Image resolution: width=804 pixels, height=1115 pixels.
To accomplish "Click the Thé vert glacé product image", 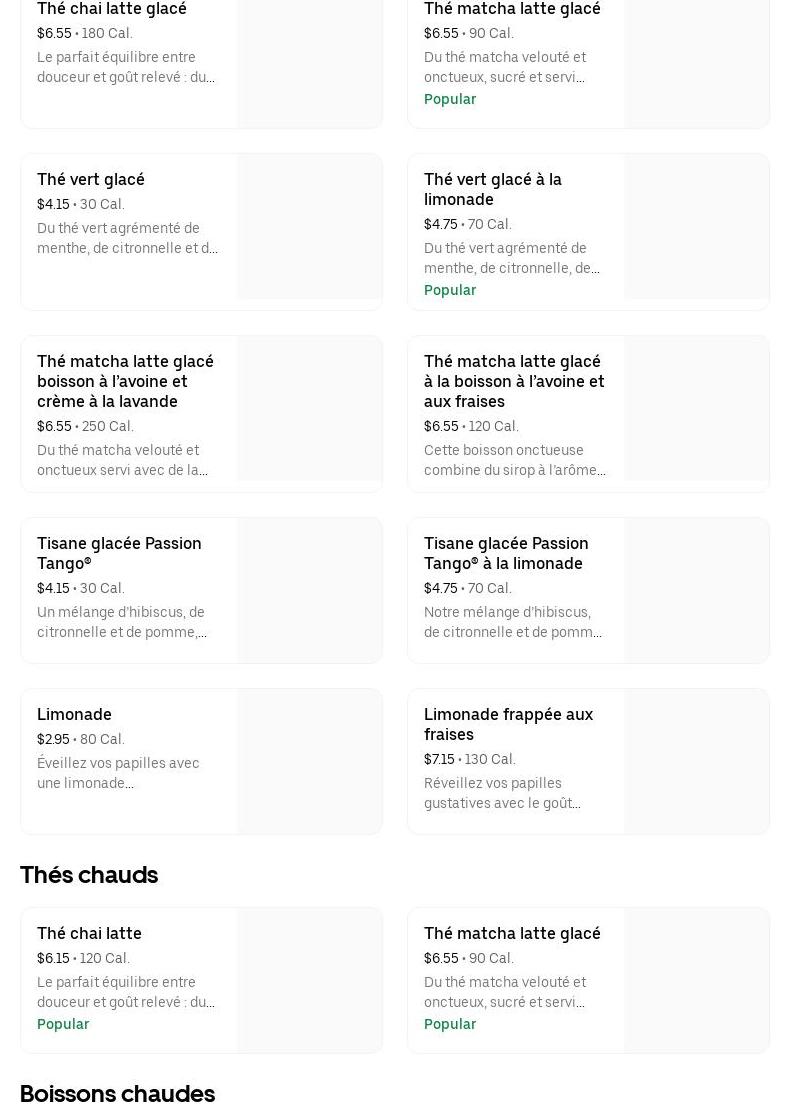I will click(x=310, y=227).
